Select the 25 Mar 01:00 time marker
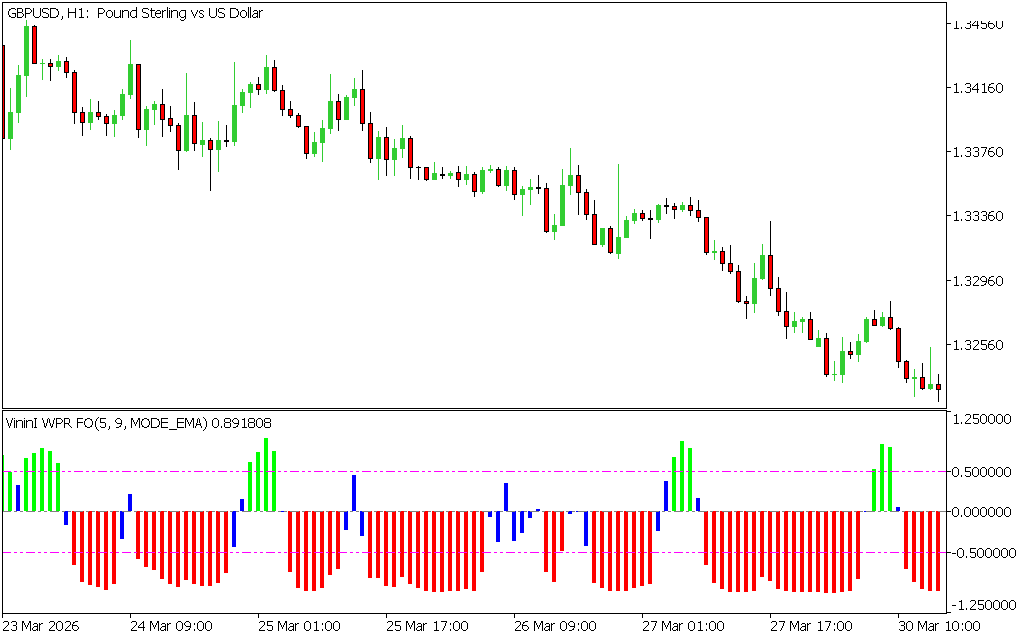Viewport: 1024px width, 640px height. click(299, 626)
